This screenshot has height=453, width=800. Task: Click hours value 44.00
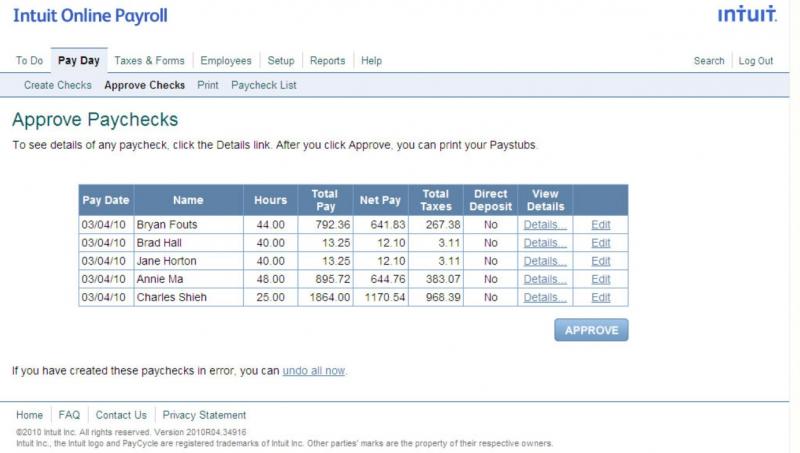click(x=270, y=225)
